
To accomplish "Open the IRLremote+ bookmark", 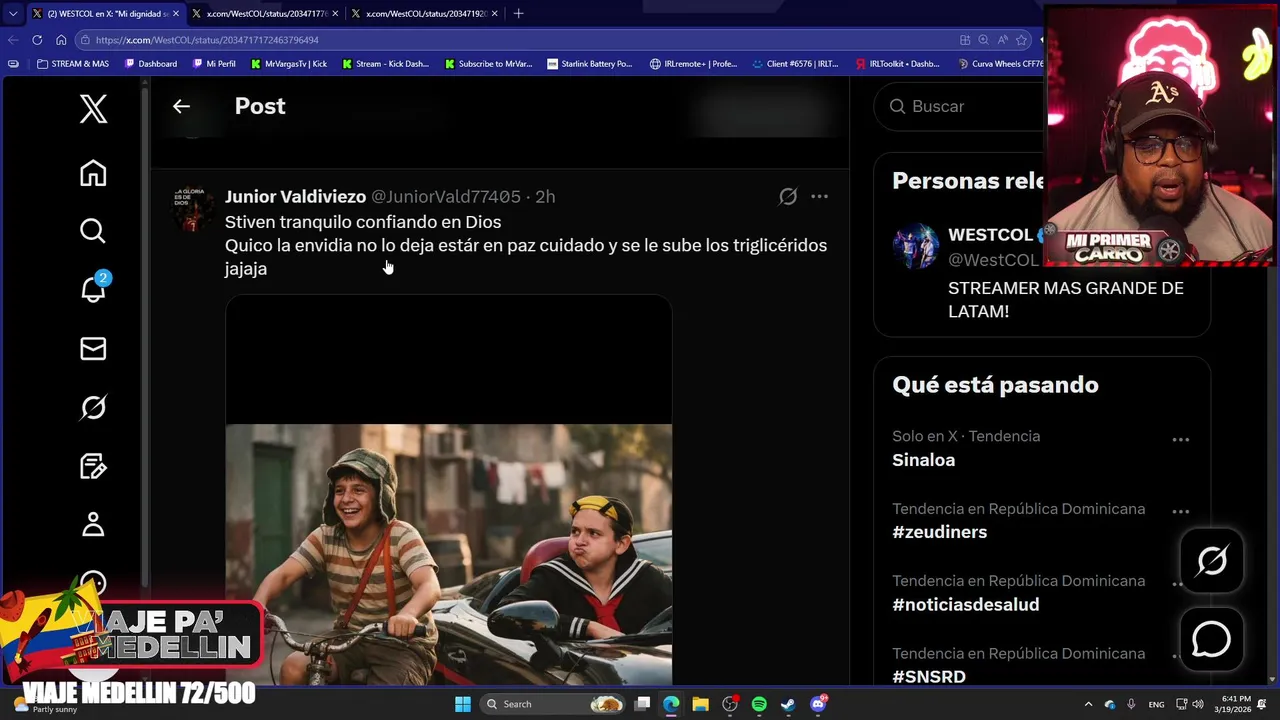I will tap(693, 64).
